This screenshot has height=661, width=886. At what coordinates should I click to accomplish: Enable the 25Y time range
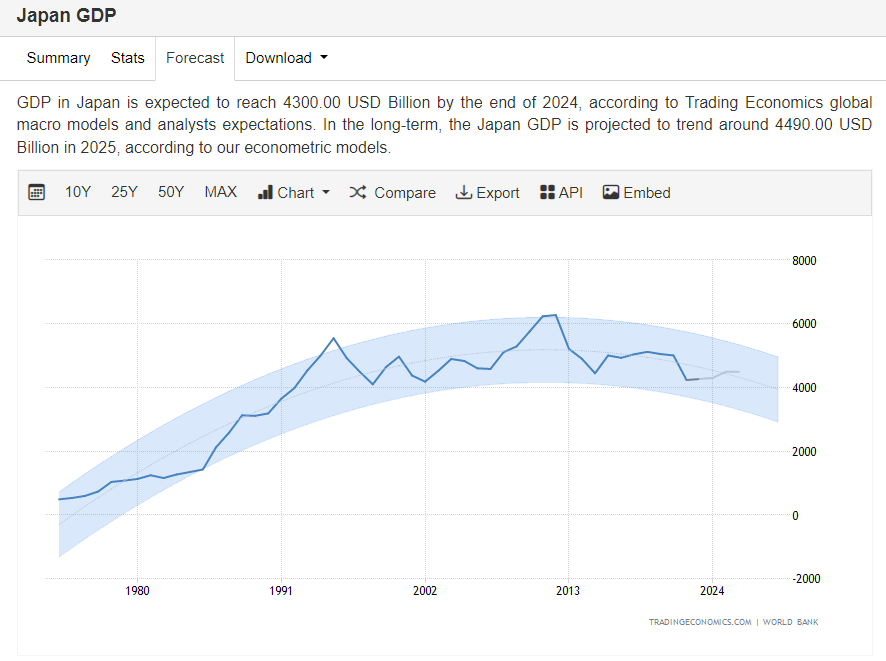tap(124, 192)
